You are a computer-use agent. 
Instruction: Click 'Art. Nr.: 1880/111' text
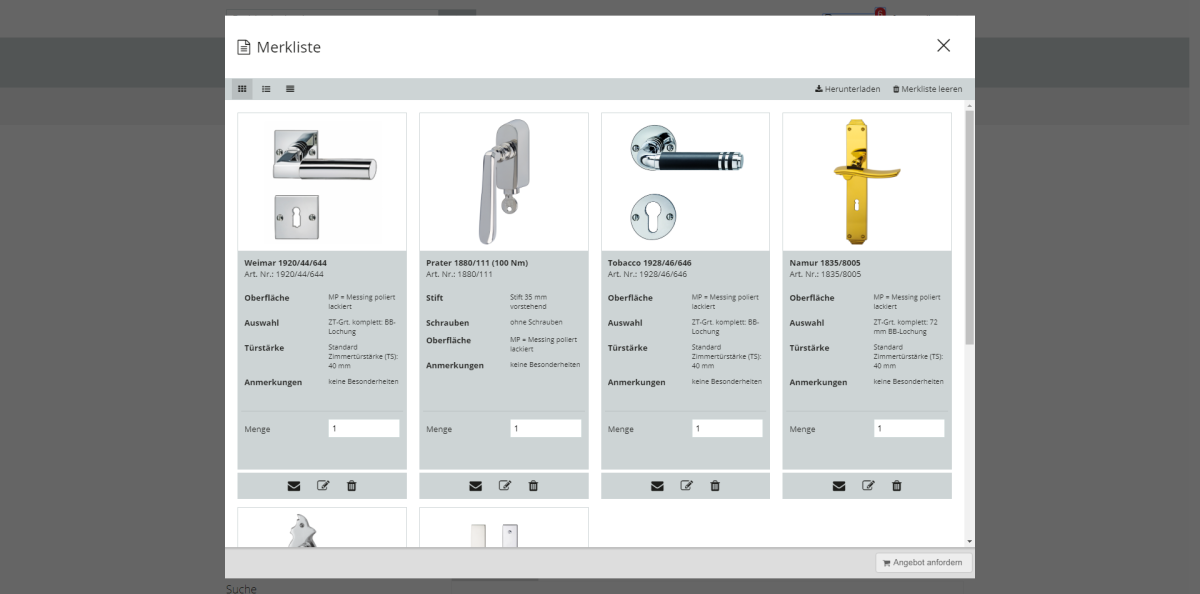(x=459, y=274)
